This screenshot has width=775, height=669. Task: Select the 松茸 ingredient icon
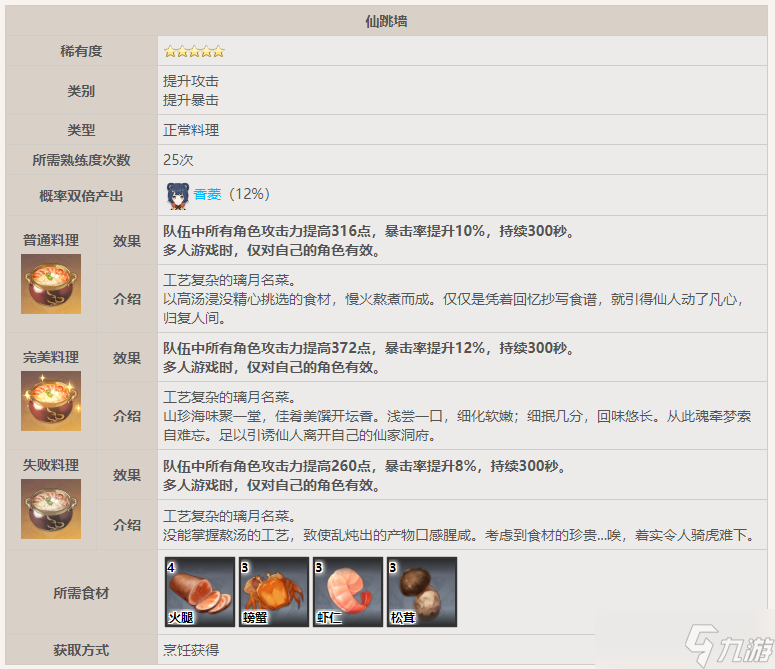(422, 592)
